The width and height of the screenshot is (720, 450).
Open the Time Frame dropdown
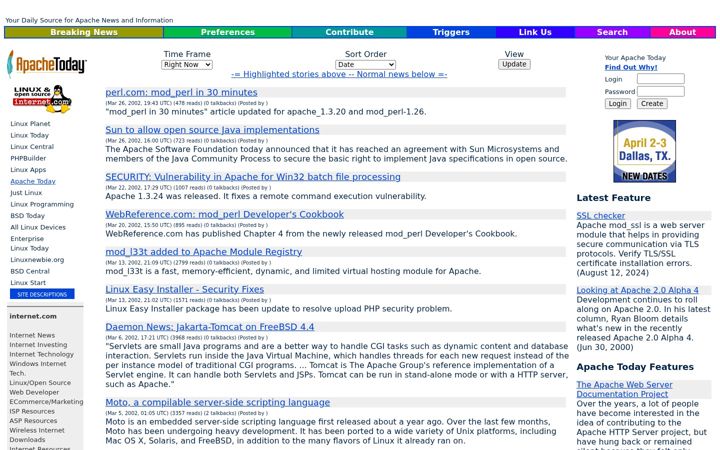pos(186,65)
